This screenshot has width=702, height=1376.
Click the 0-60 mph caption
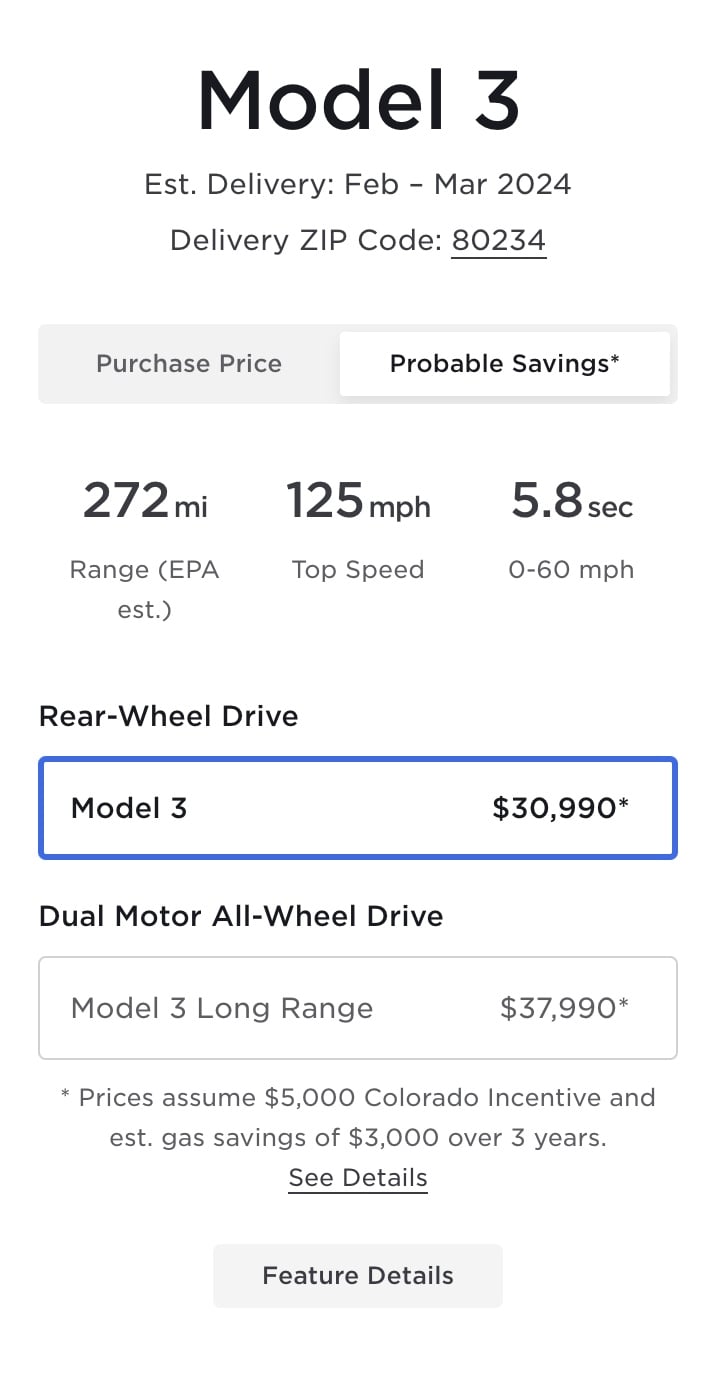pyautogui.click(x=571, y=570)
